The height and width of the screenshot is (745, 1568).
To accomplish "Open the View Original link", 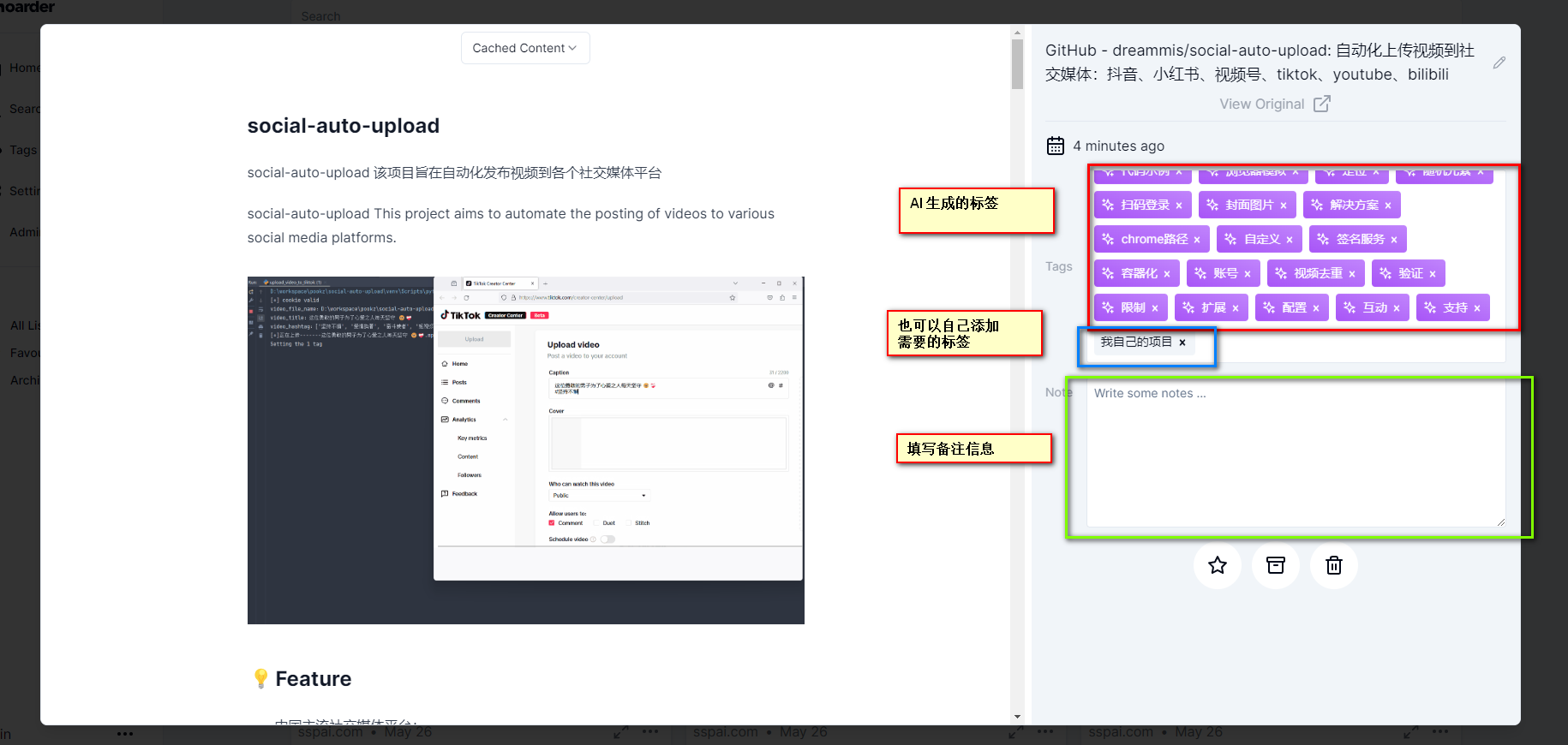I will click(1274, 104).
